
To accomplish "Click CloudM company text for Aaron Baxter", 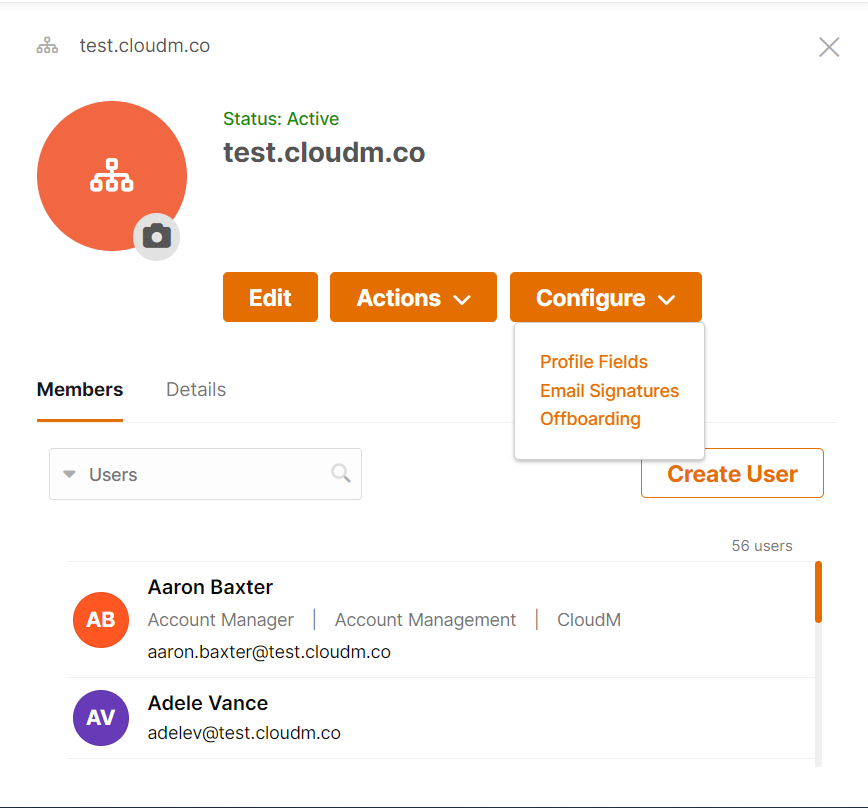I will (588, 620).
